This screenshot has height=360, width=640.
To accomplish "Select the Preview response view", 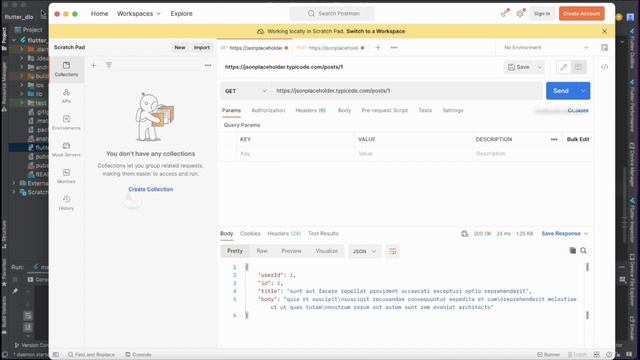I will pyautogui.click(x=291, y=251).
